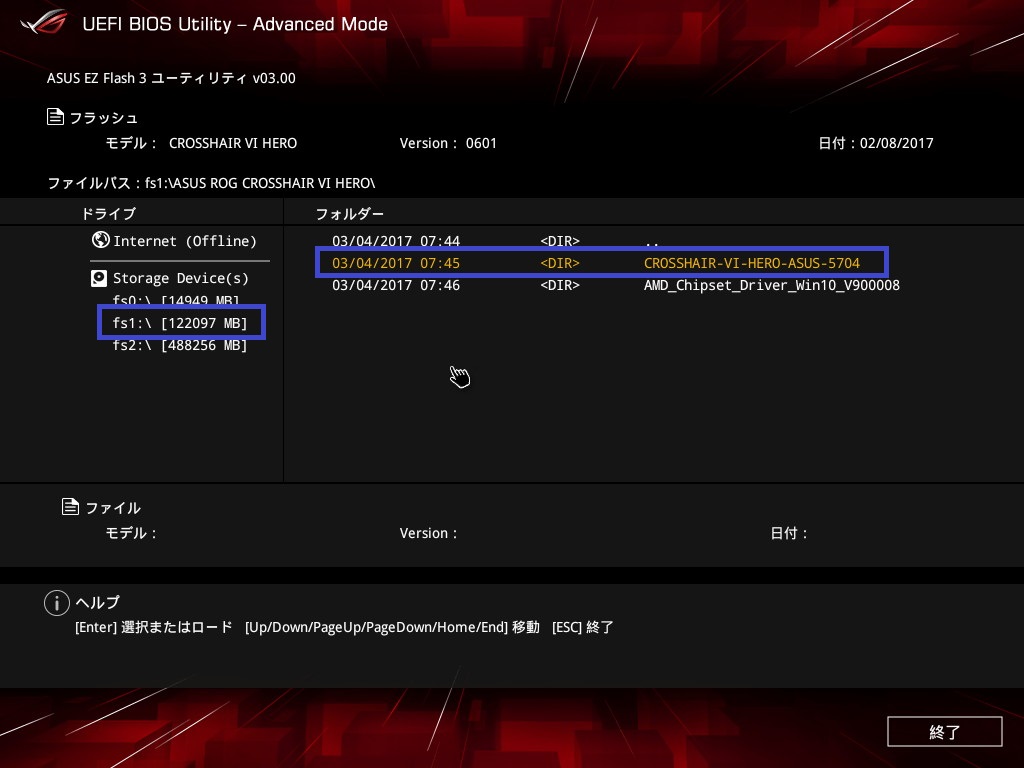Select the fs1:\ 122097 MB drive
Viewport: 1024px width, 768px height.
click(x=180, y=323)
